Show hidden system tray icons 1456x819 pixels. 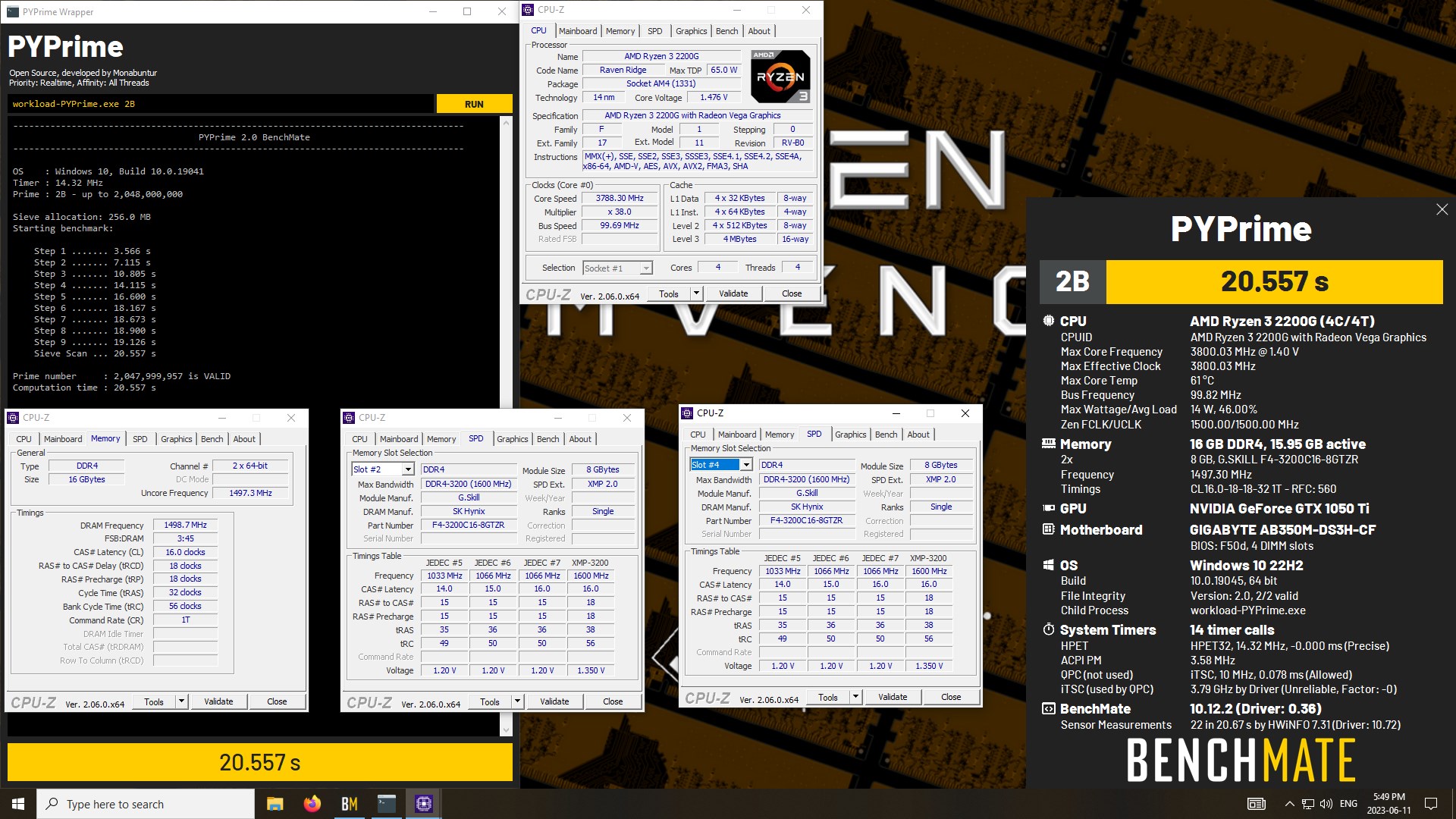[x=1289, y=804]
